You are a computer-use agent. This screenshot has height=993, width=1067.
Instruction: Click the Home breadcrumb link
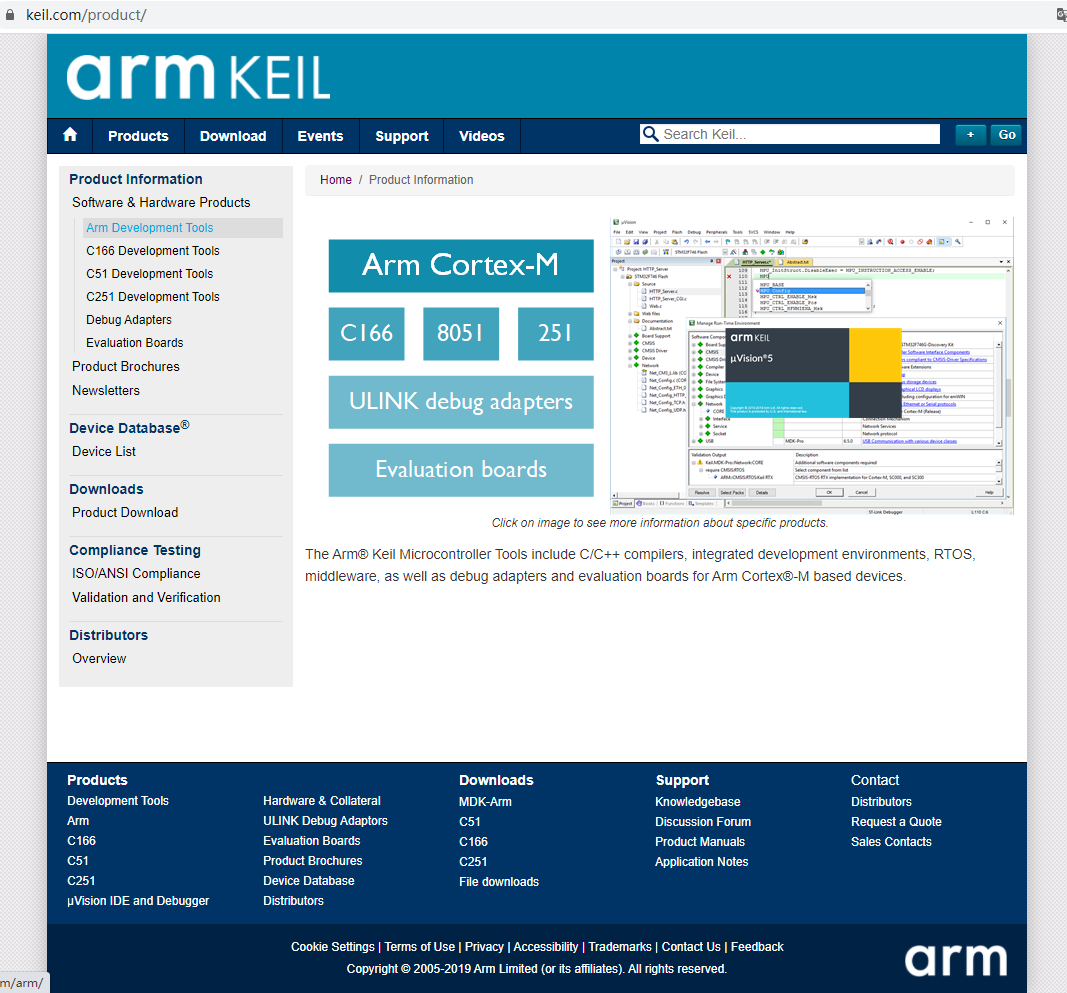[335, 179]
